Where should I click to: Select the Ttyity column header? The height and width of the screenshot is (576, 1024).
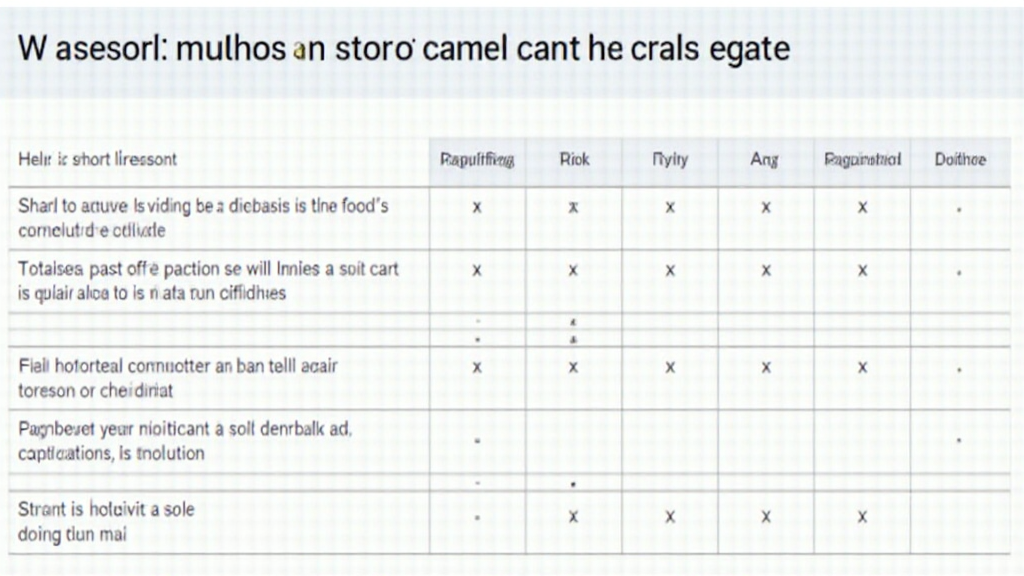click(670, 160)
